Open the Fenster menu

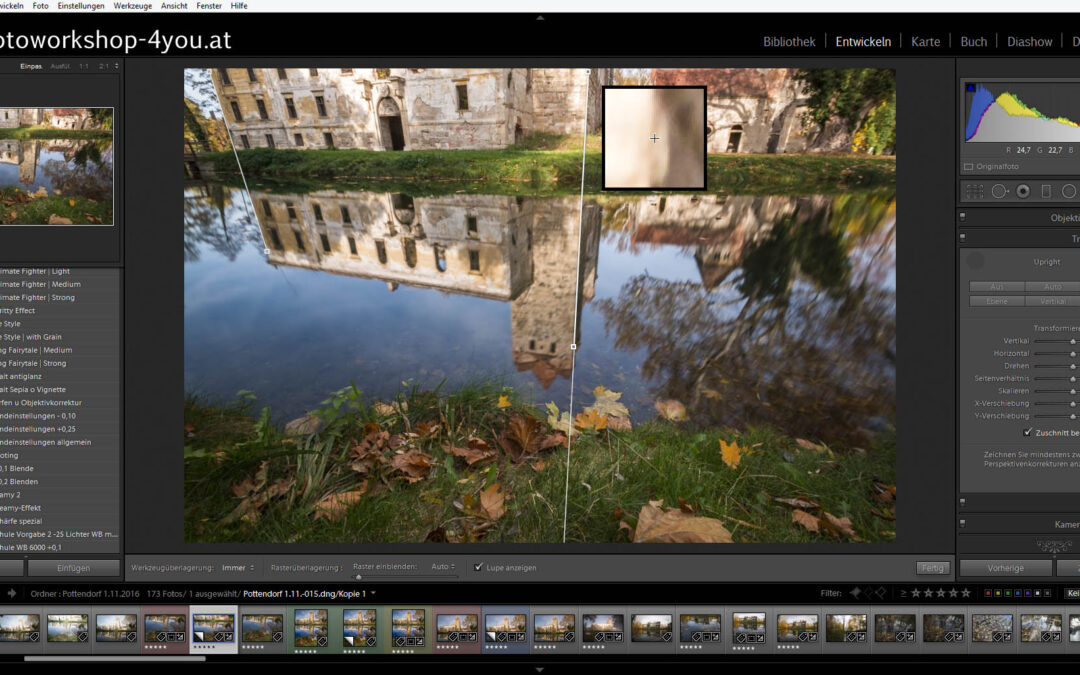(x=209, y=6)
